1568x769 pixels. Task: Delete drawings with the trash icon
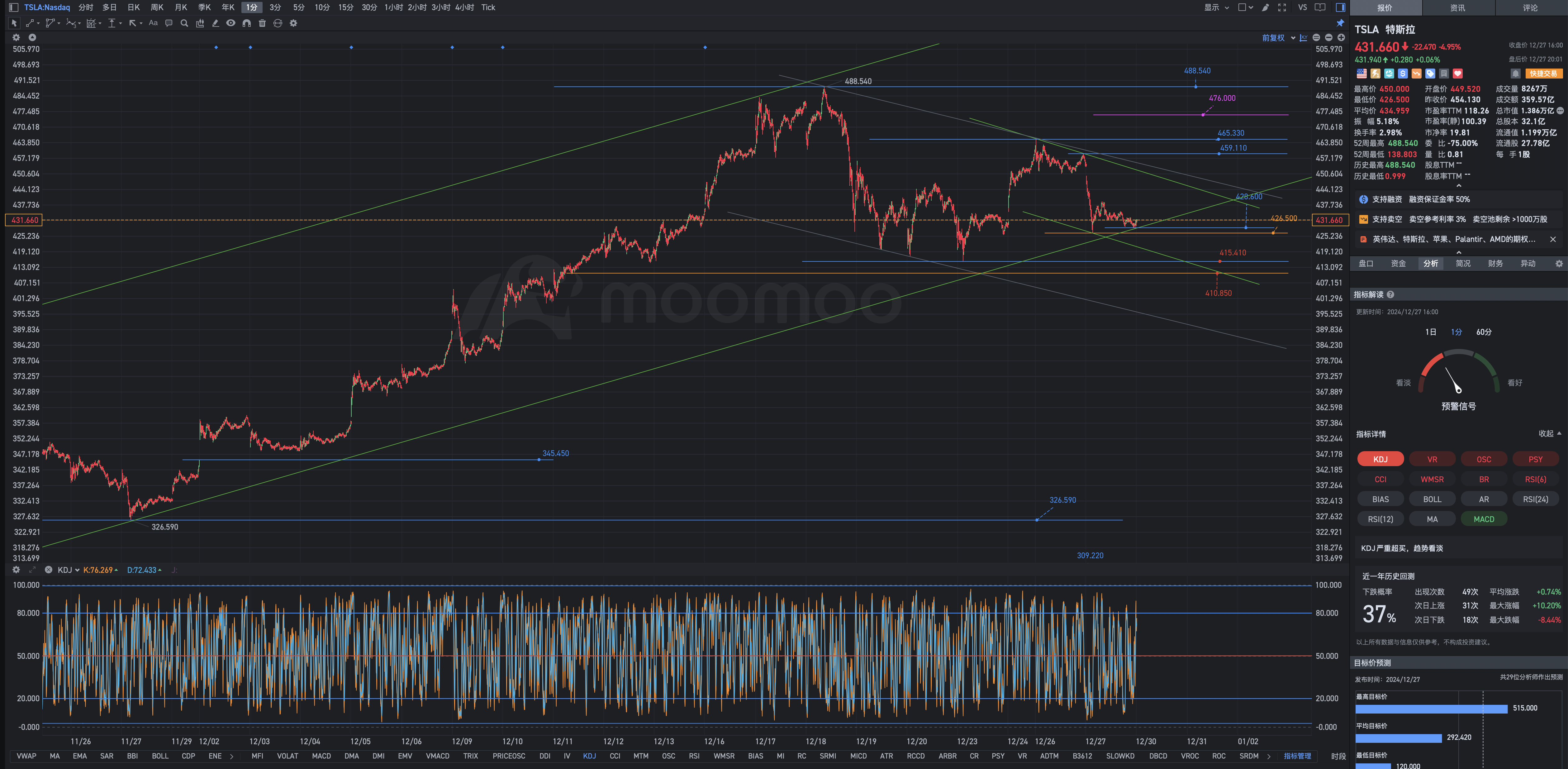coord(262,23)
